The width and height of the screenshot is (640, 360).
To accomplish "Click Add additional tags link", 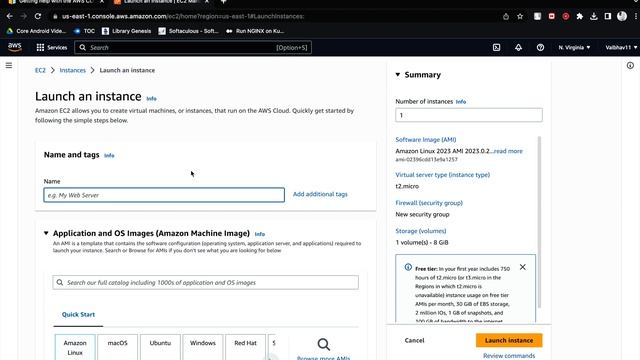I will click(x=320, y=194).
